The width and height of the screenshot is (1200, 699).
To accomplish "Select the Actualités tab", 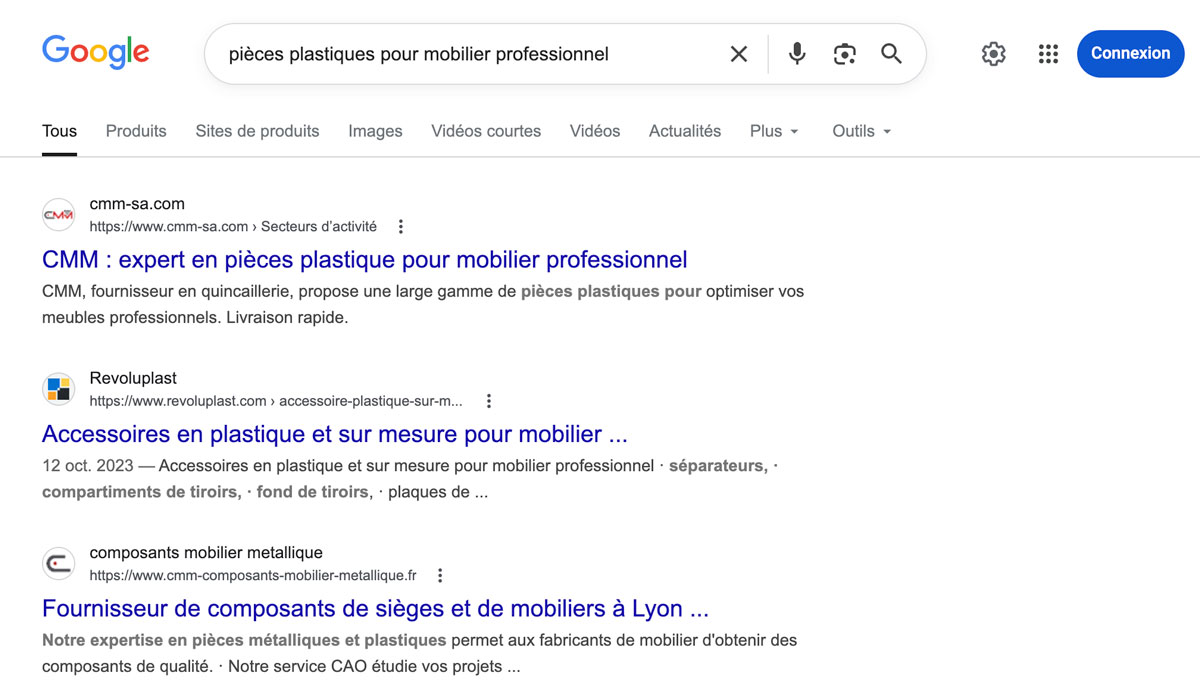I will pos(684,131).
